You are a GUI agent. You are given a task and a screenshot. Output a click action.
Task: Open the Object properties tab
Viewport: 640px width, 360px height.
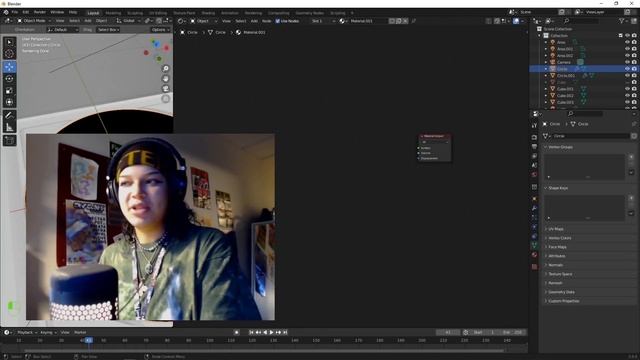click(x=534, y=199)
